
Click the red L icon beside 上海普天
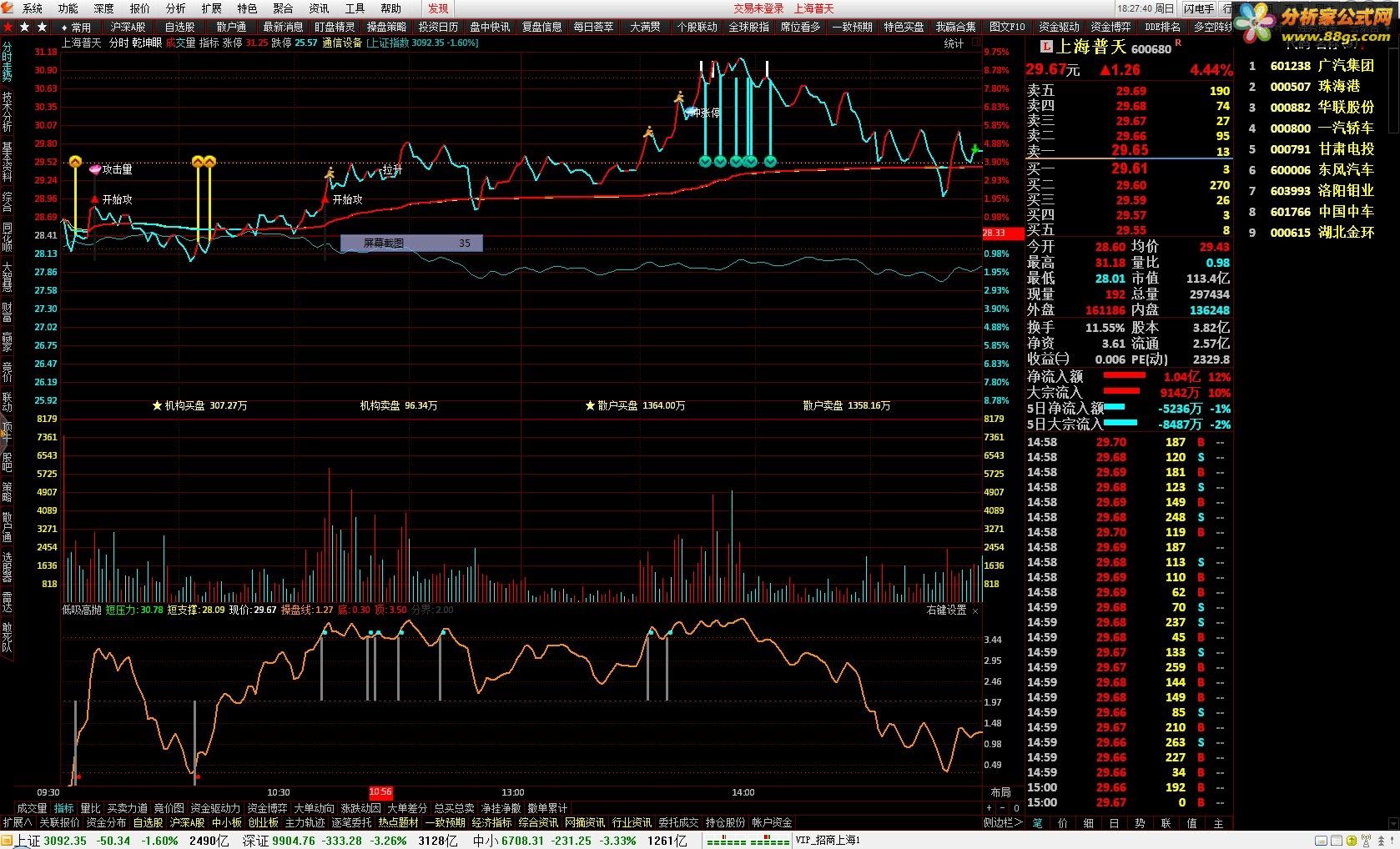click(x=1045, y=47)
